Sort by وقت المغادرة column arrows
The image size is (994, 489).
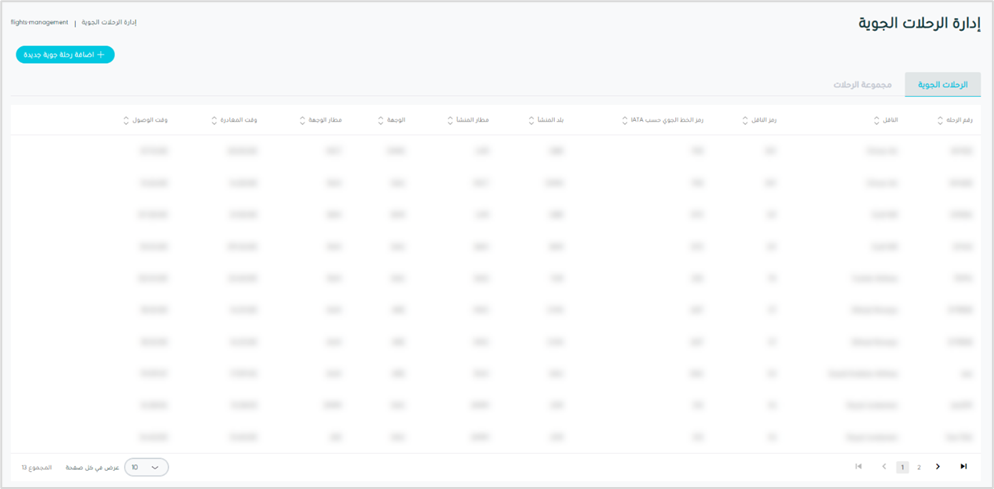coord(214,120)
